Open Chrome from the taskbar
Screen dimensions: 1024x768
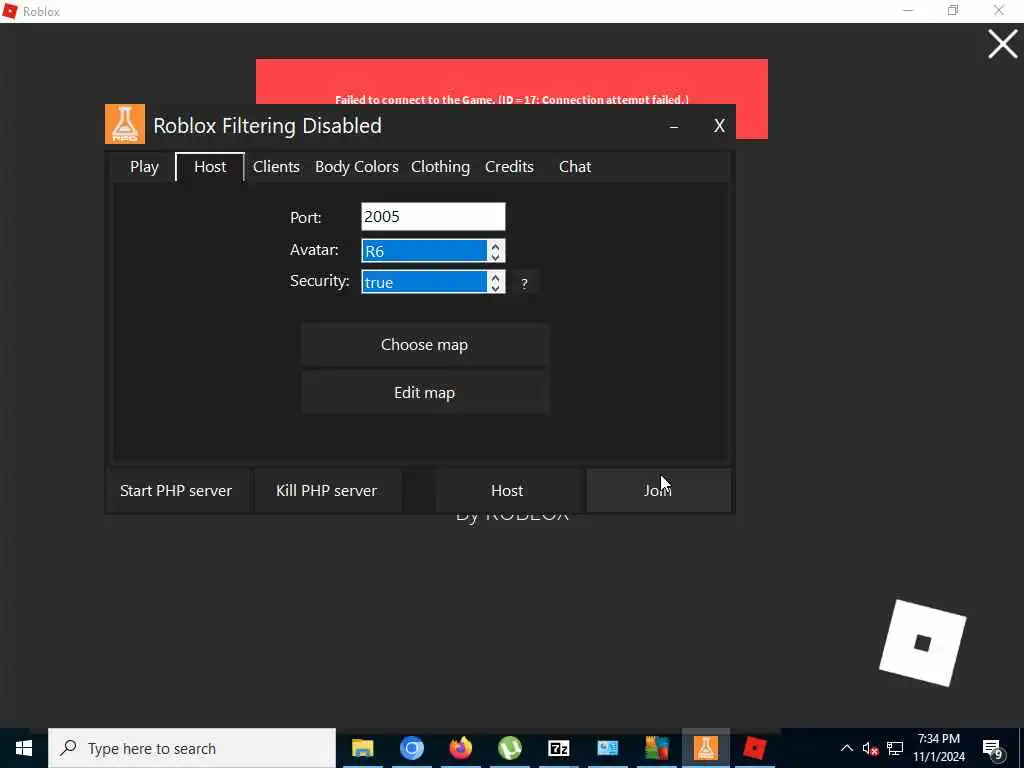coord(411,748)
